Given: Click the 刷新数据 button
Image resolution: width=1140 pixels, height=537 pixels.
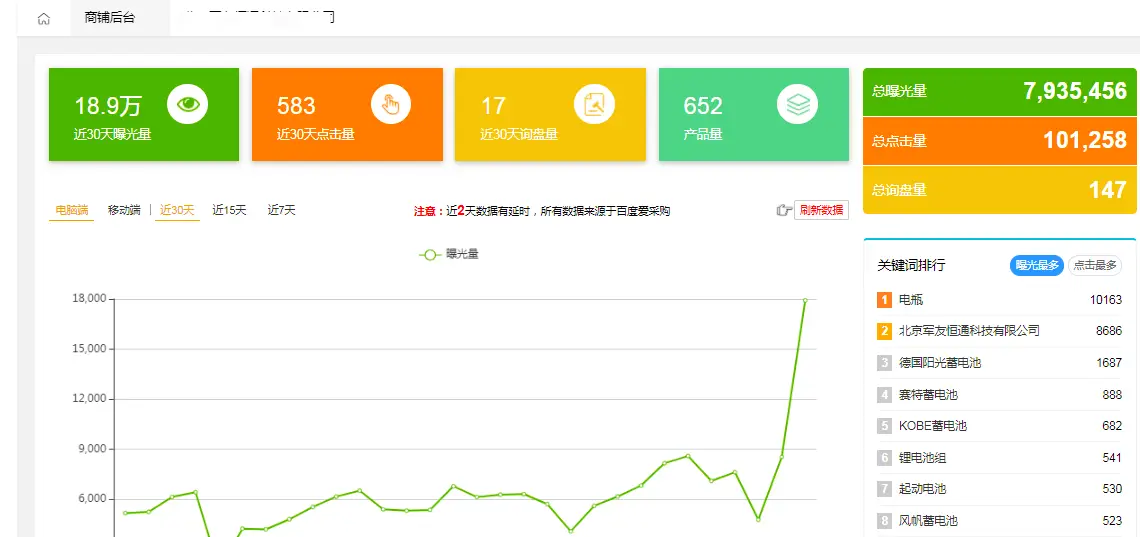Looking at the screenshot, I should point(822,211).
